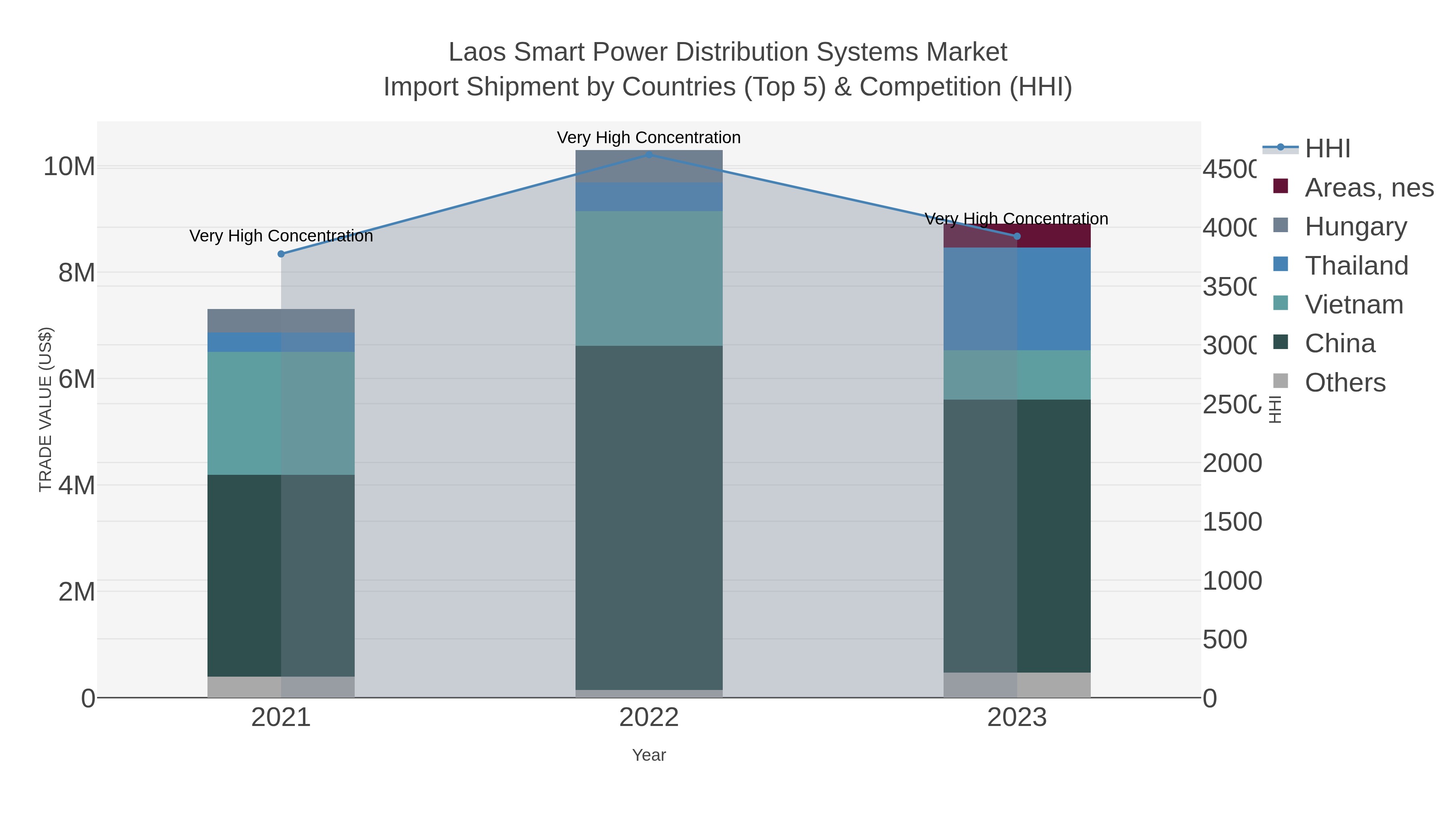Viewport: 1456px width, 819px height.
Task: Click the Very High Concentration label above 2021
Action: pos(281,236)
